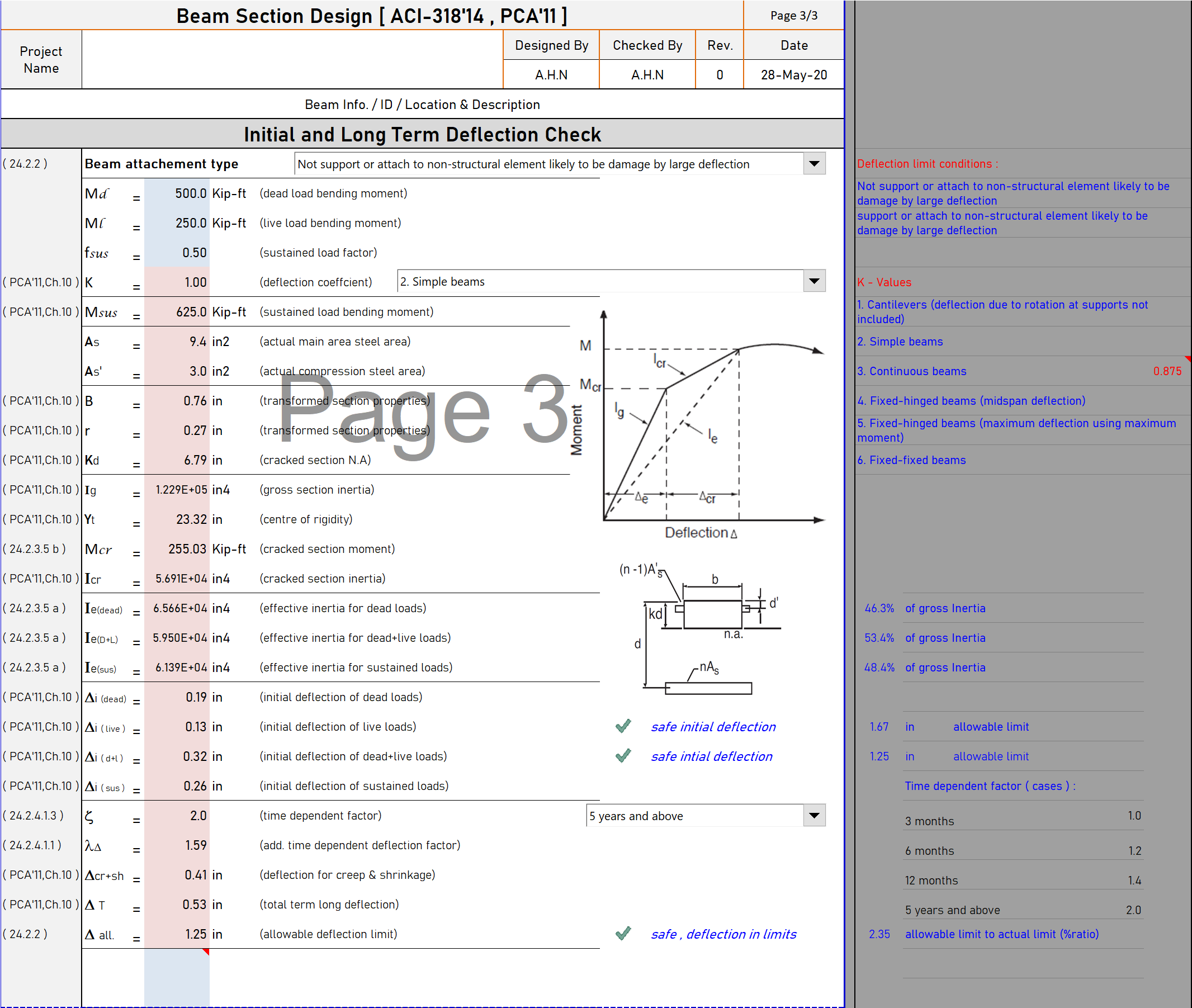This screenshot has height=1008, width=1192.
Task: Click the Rev. value 0
Action: tap(720, 75)
